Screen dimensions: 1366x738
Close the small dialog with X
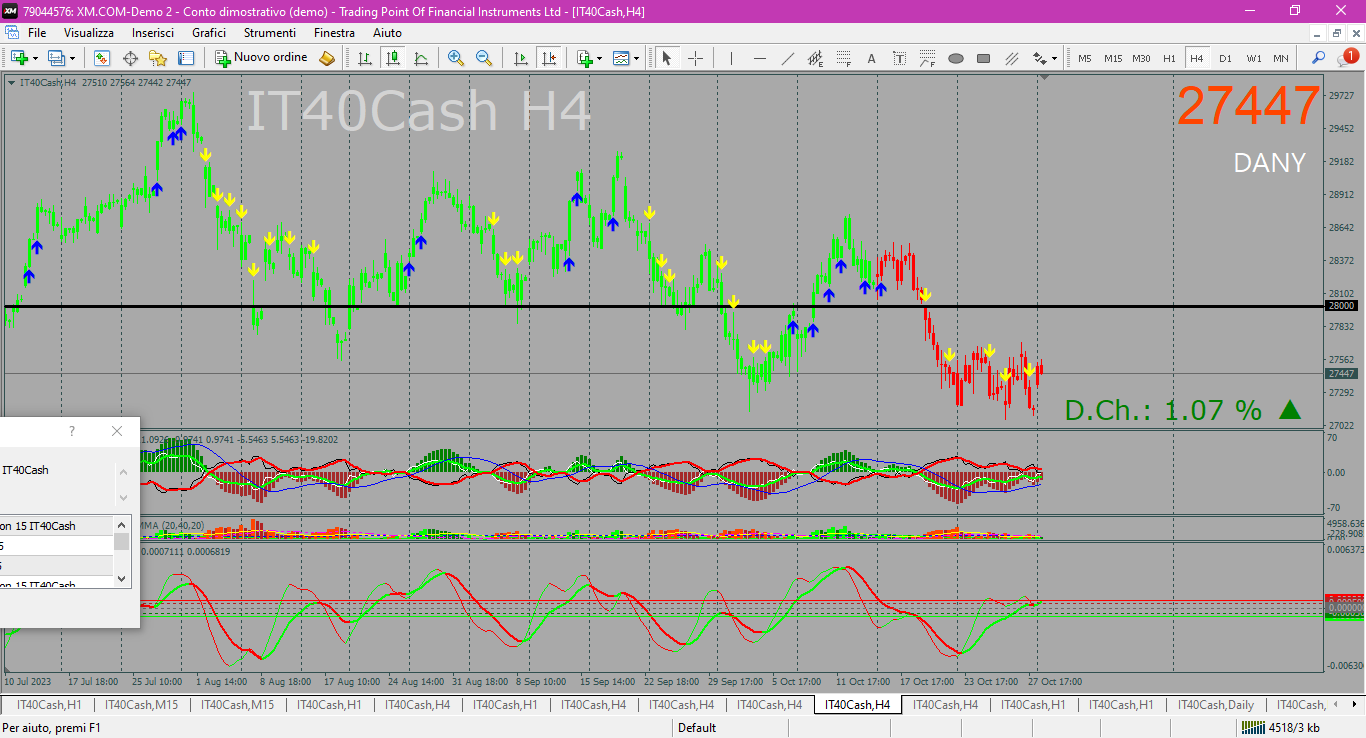(x=117, y=431)
